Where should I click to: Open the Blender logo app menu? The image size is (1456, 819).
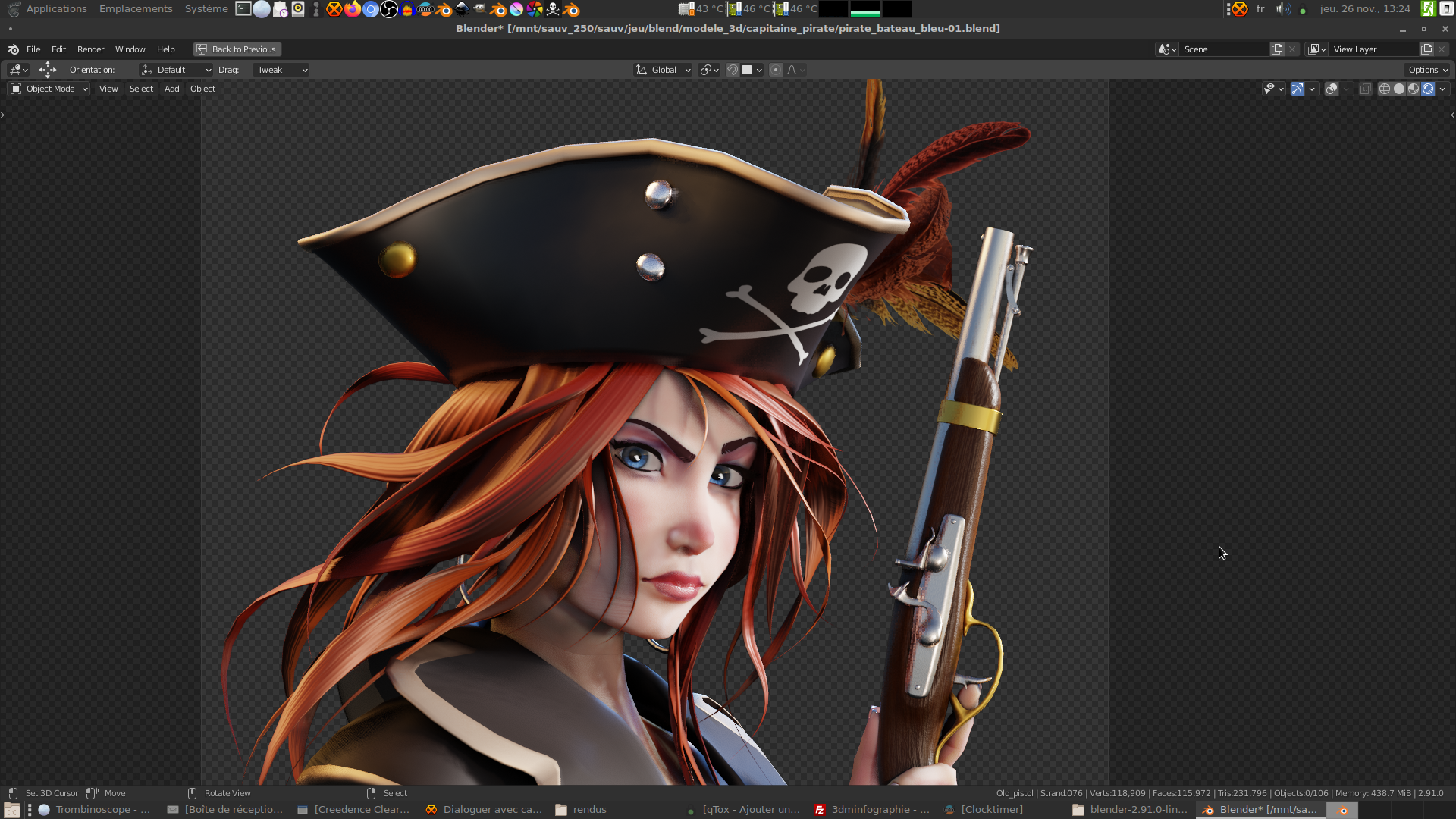[13, 49]
